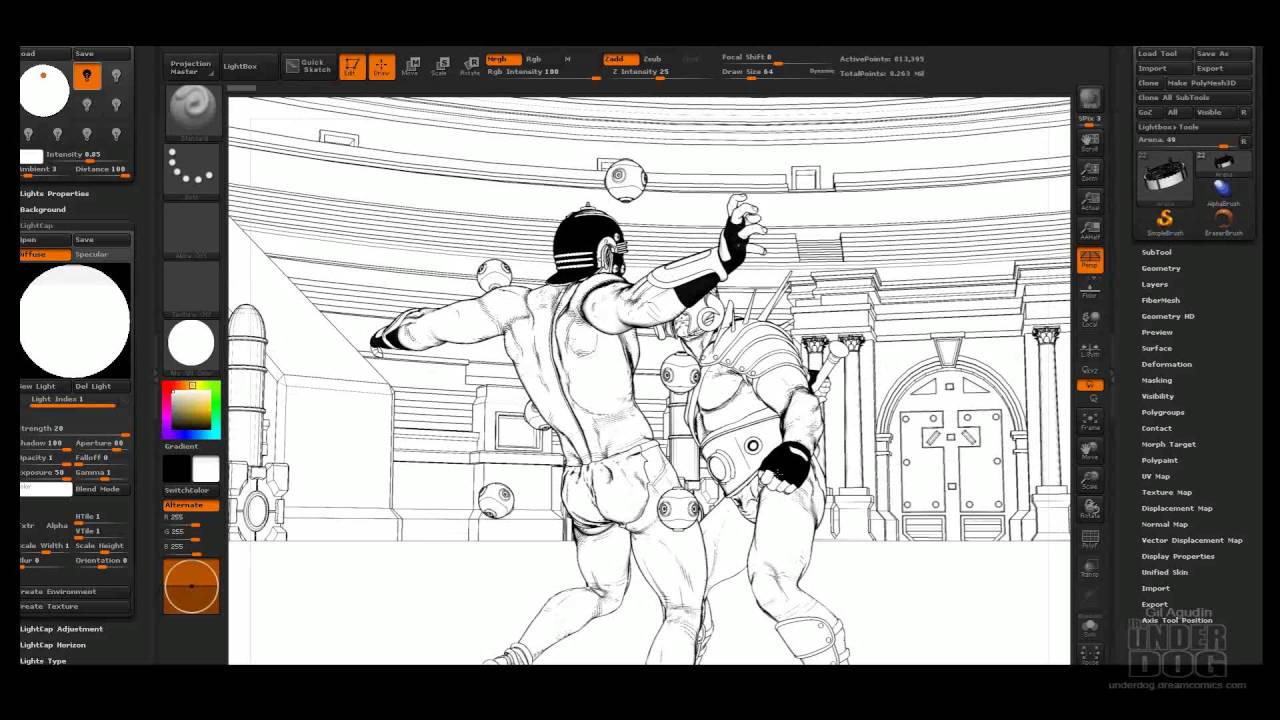Click the SwitchColor button
1280x720 pixels.
(191, 490)
